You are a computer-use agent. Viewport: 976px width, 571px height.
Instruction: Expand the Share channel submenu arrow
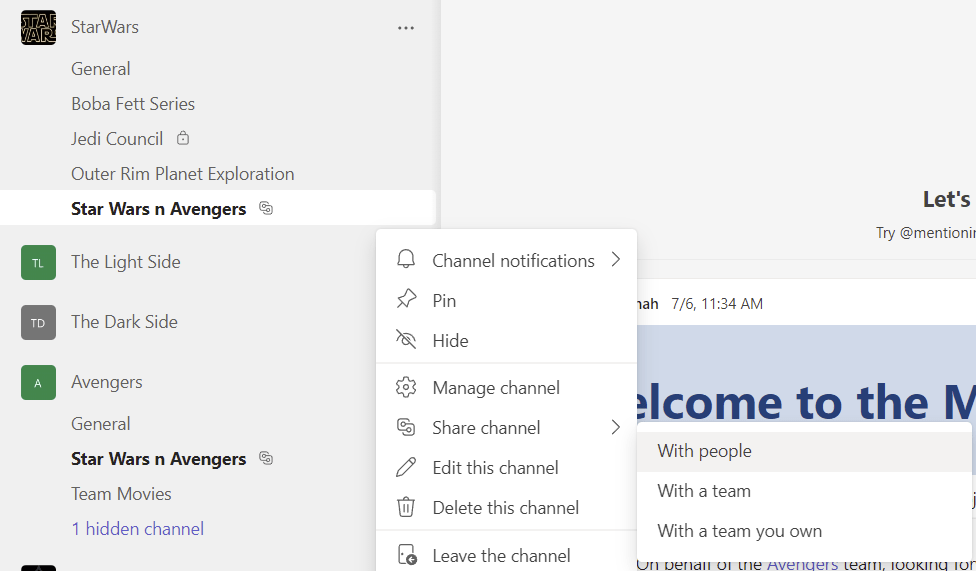tap(615, 428)
